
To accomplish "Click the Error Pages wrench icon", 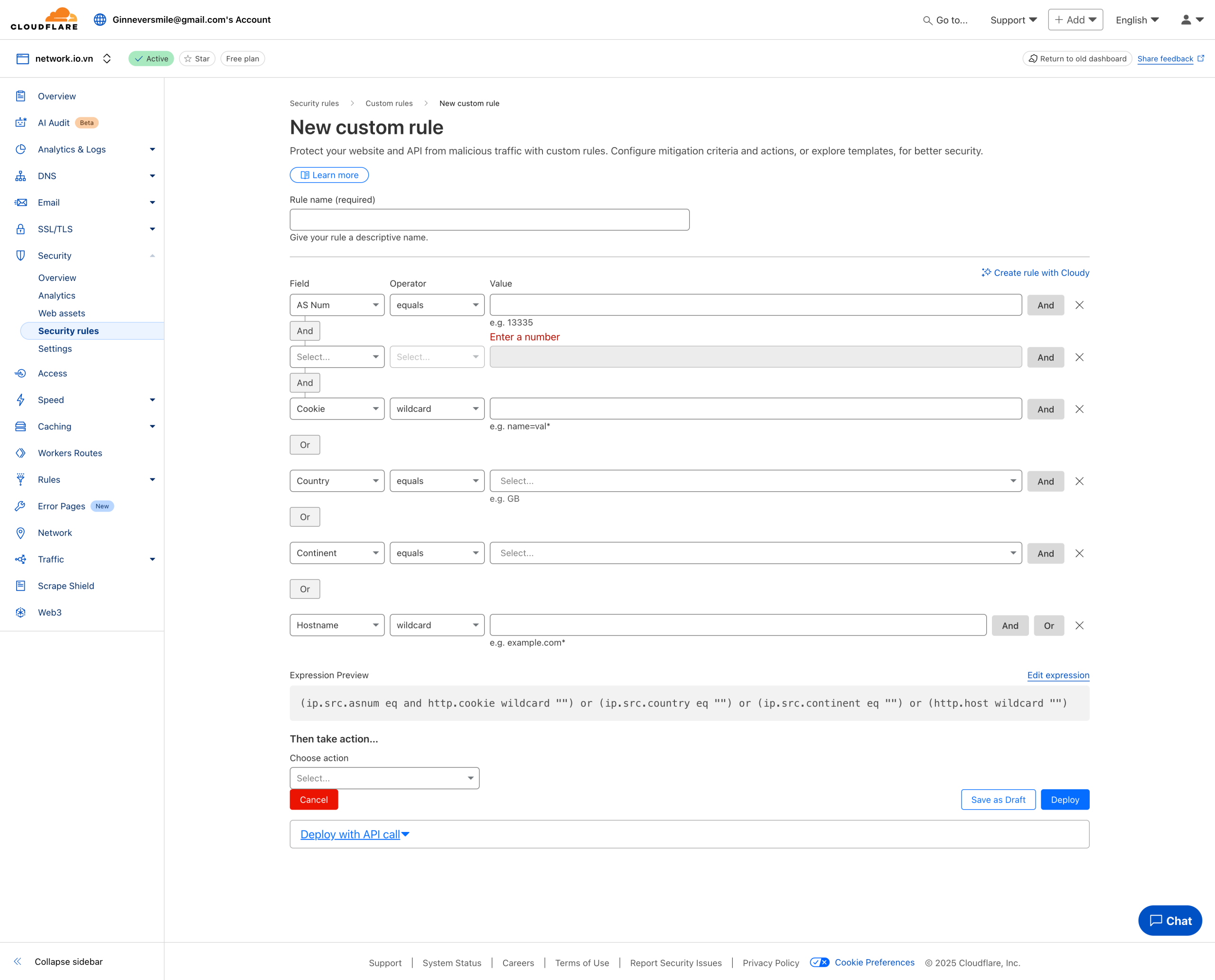I will (x=21, y=506).
